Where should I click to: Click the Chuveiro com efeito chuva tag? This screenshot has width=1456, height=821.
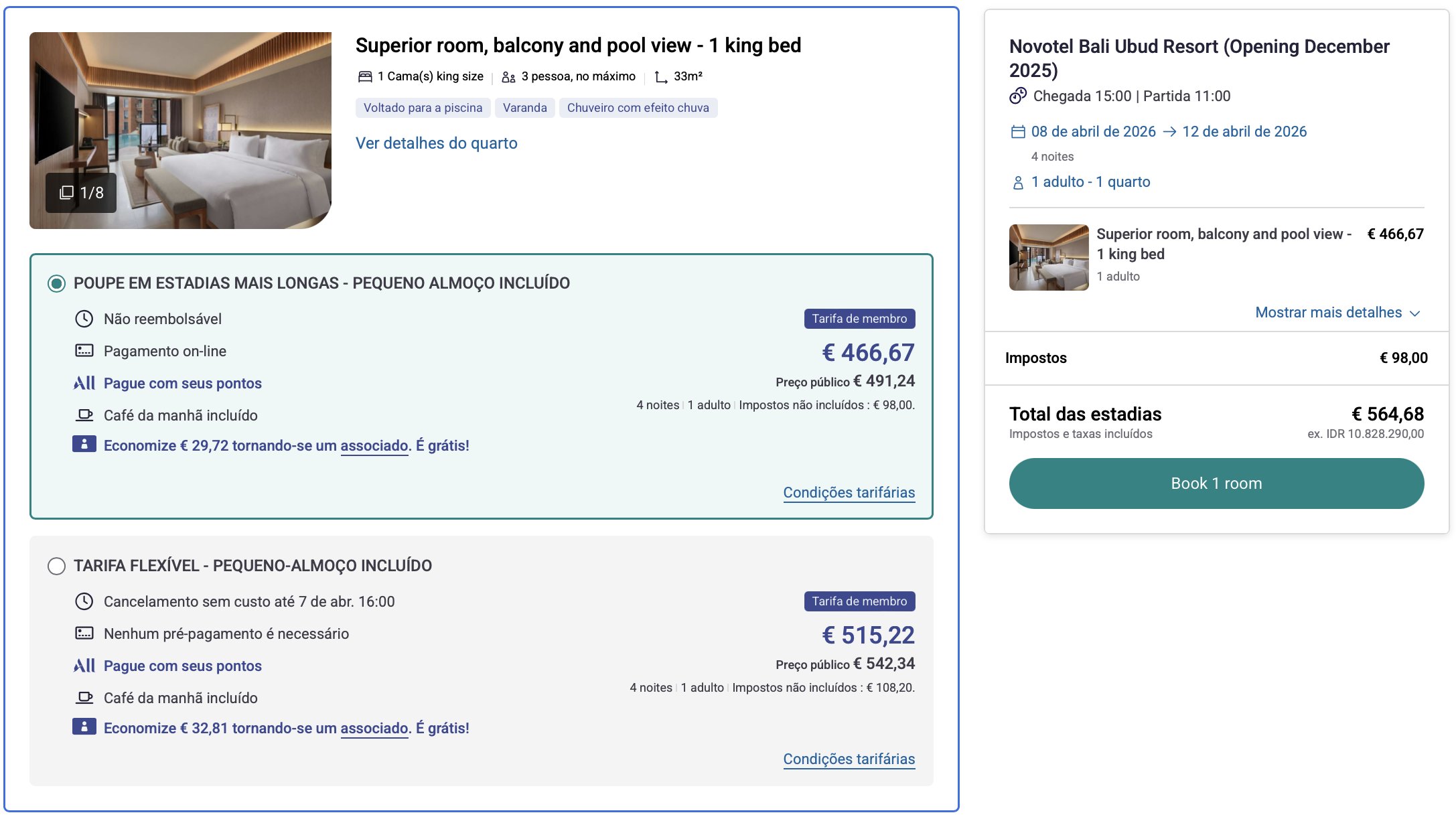pyautogui.click(x=638, y=108)
